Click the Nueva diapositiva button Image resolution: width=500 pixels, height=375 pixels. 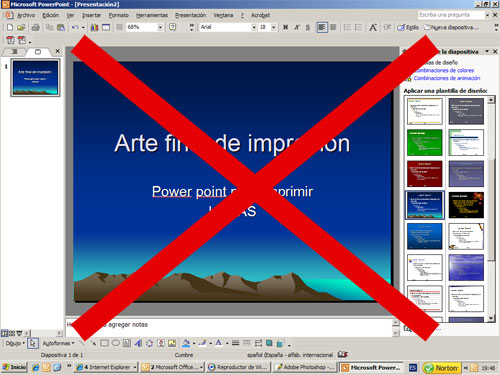451,27
